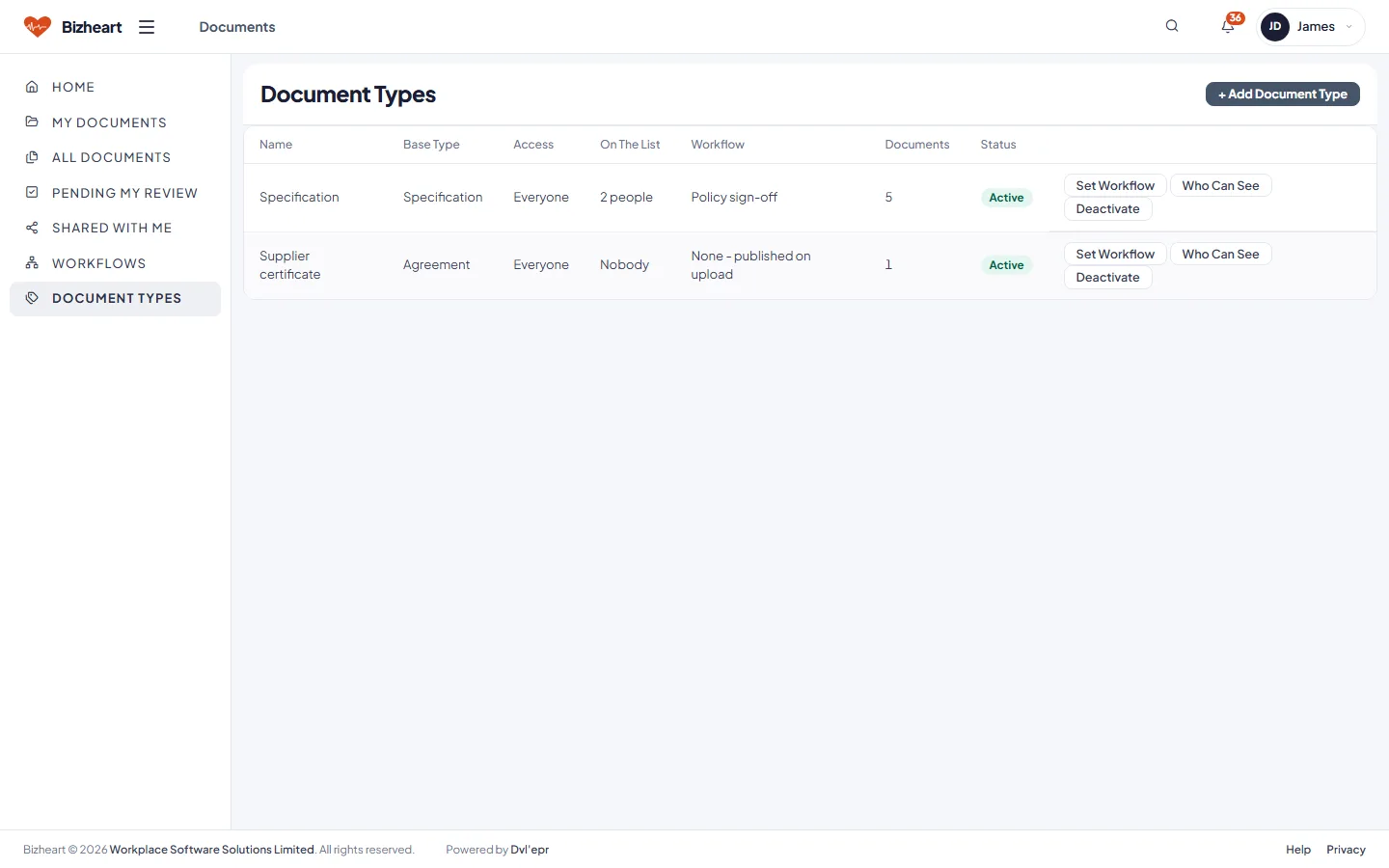The width and height of the screenshot is (1389, 868).
Task: Click the 2 people cell
Action: pos(626,197)
